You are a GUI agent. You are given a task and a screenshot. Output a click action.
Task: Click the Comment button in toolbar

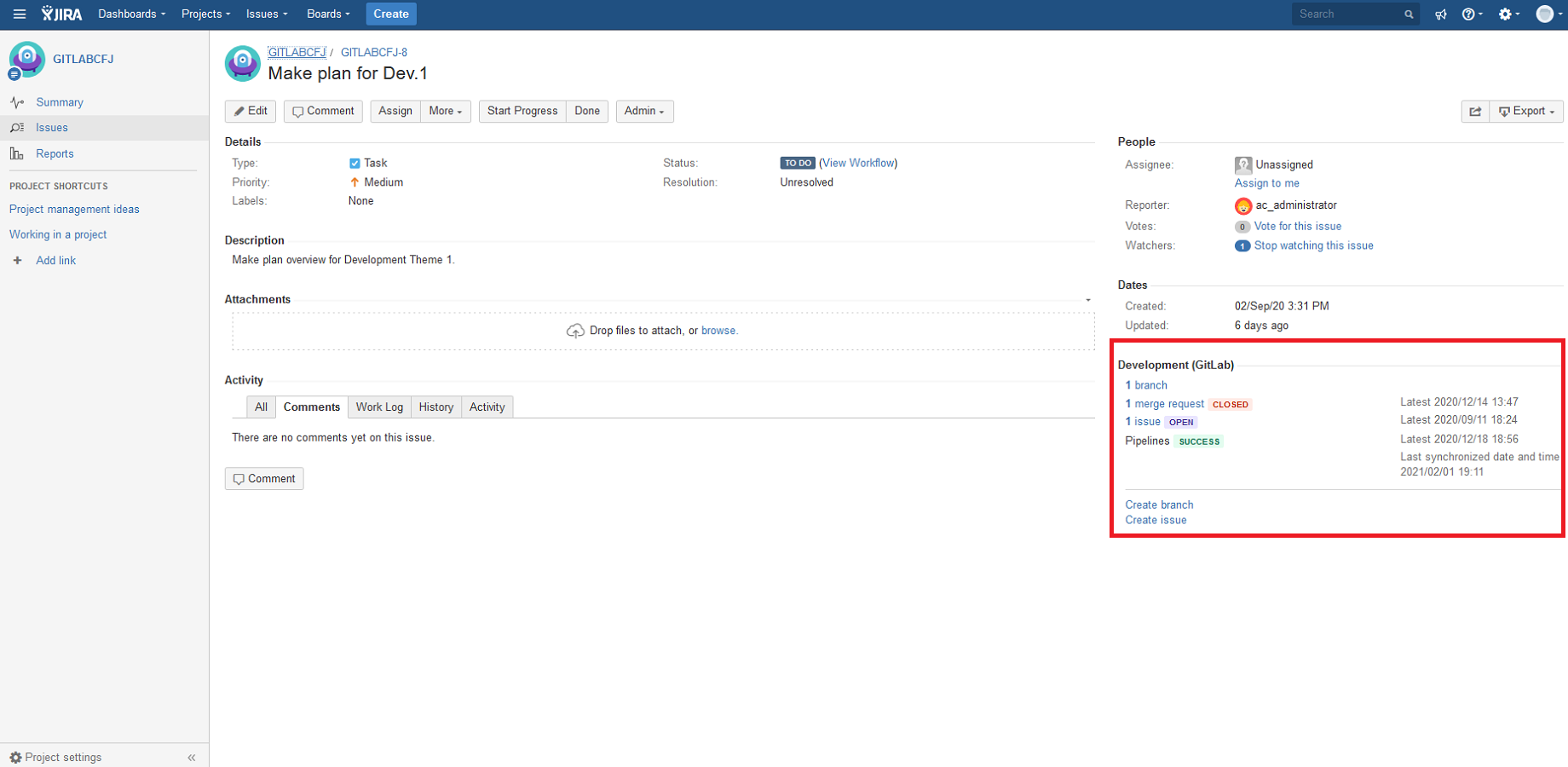[323, 112]
